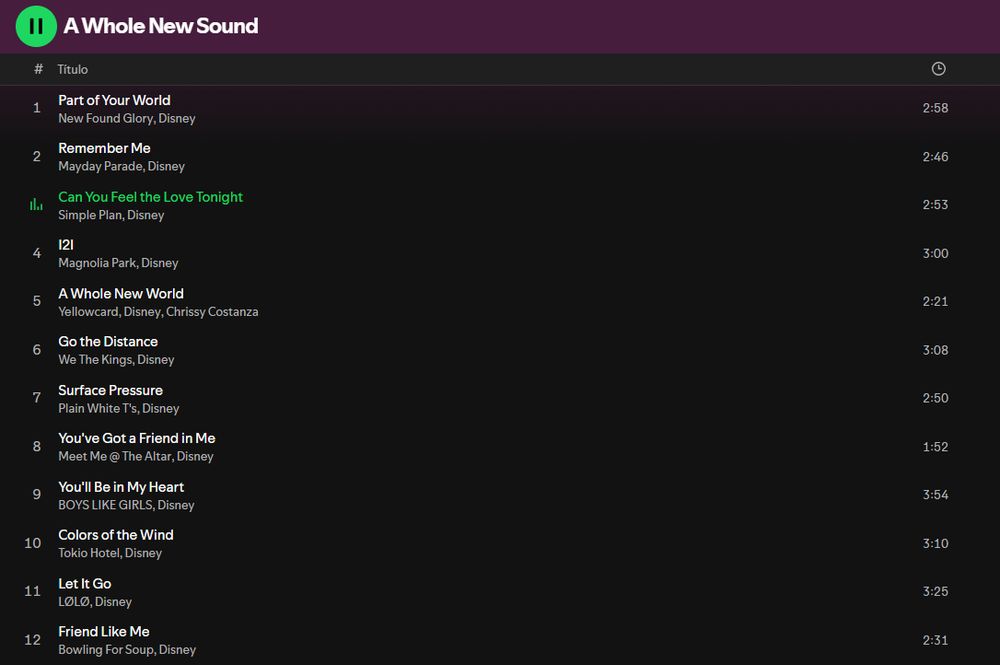Click track number 8
The width and height of the screenshot is (1000, 665).
36,446
